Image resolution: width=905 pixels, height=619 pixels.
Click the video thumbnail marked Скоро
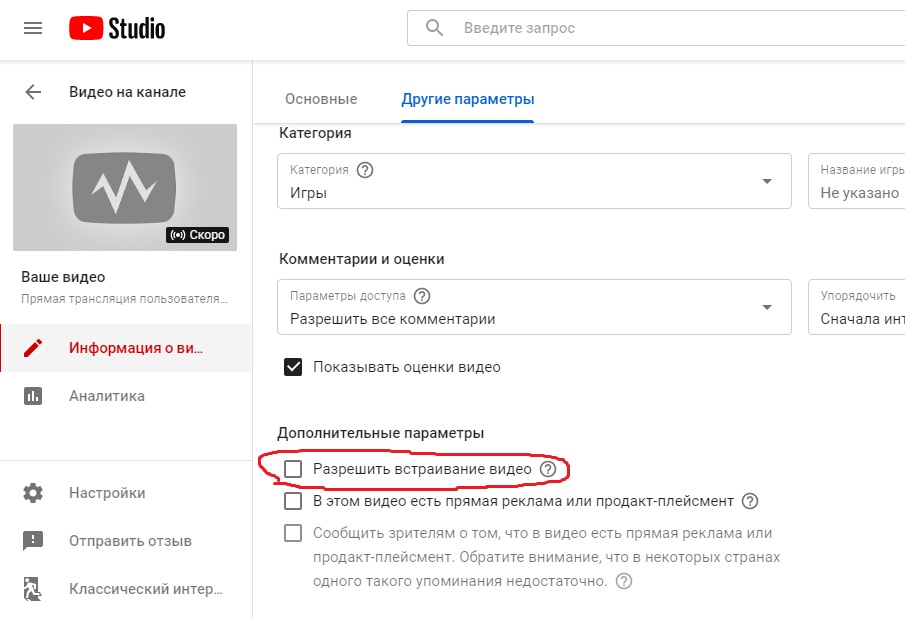pyautogui.click(x=125, y=187)
